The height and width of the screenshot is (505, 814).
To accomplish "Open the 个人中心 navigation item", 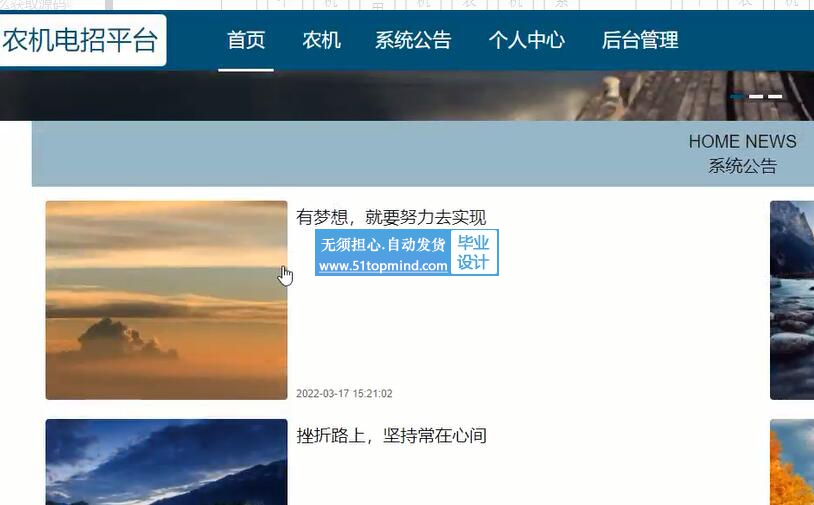I will (x=526, y=40).
